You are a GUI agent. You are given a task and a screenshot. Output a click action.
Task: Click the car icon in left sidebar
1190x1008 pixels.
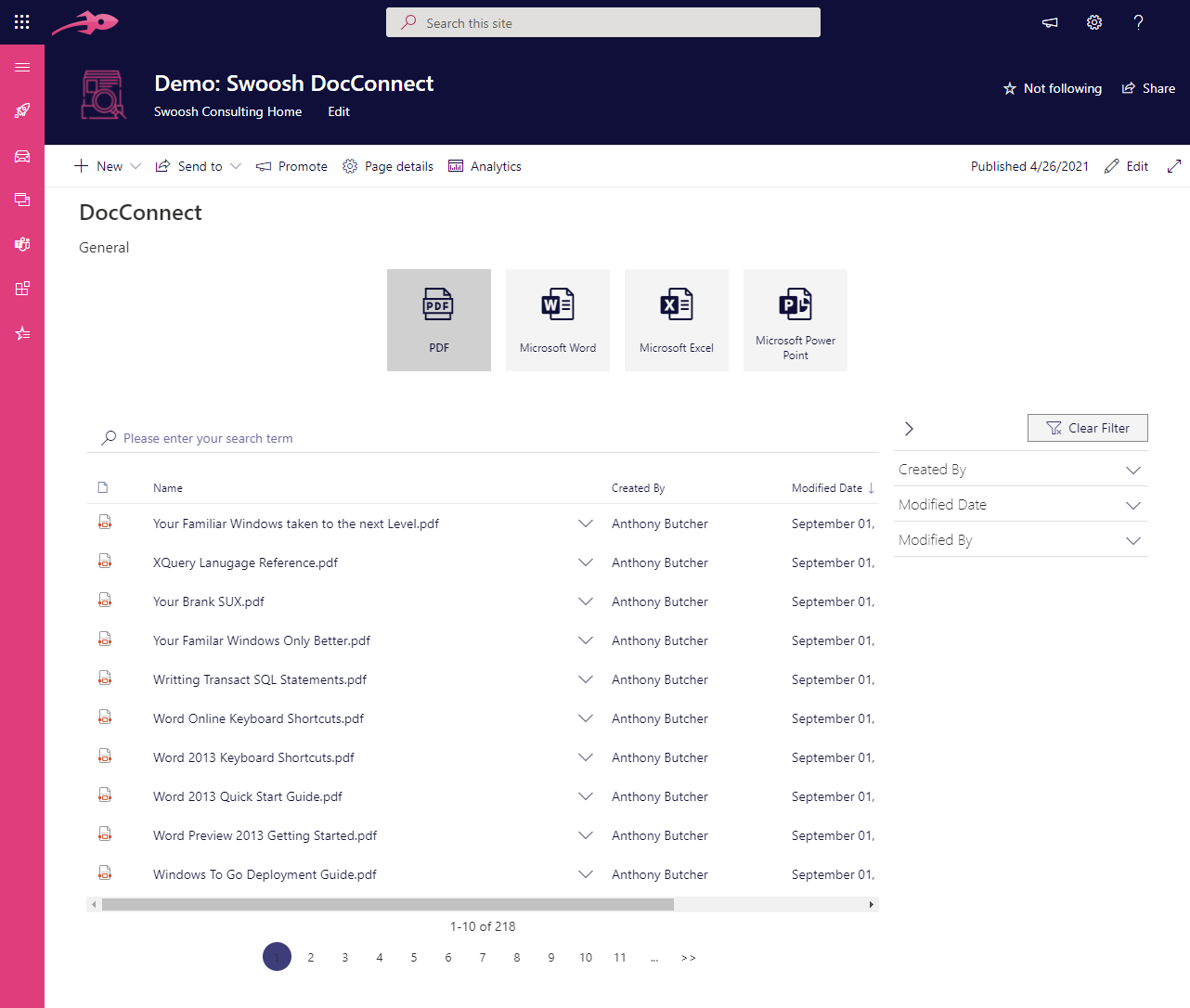22,156
